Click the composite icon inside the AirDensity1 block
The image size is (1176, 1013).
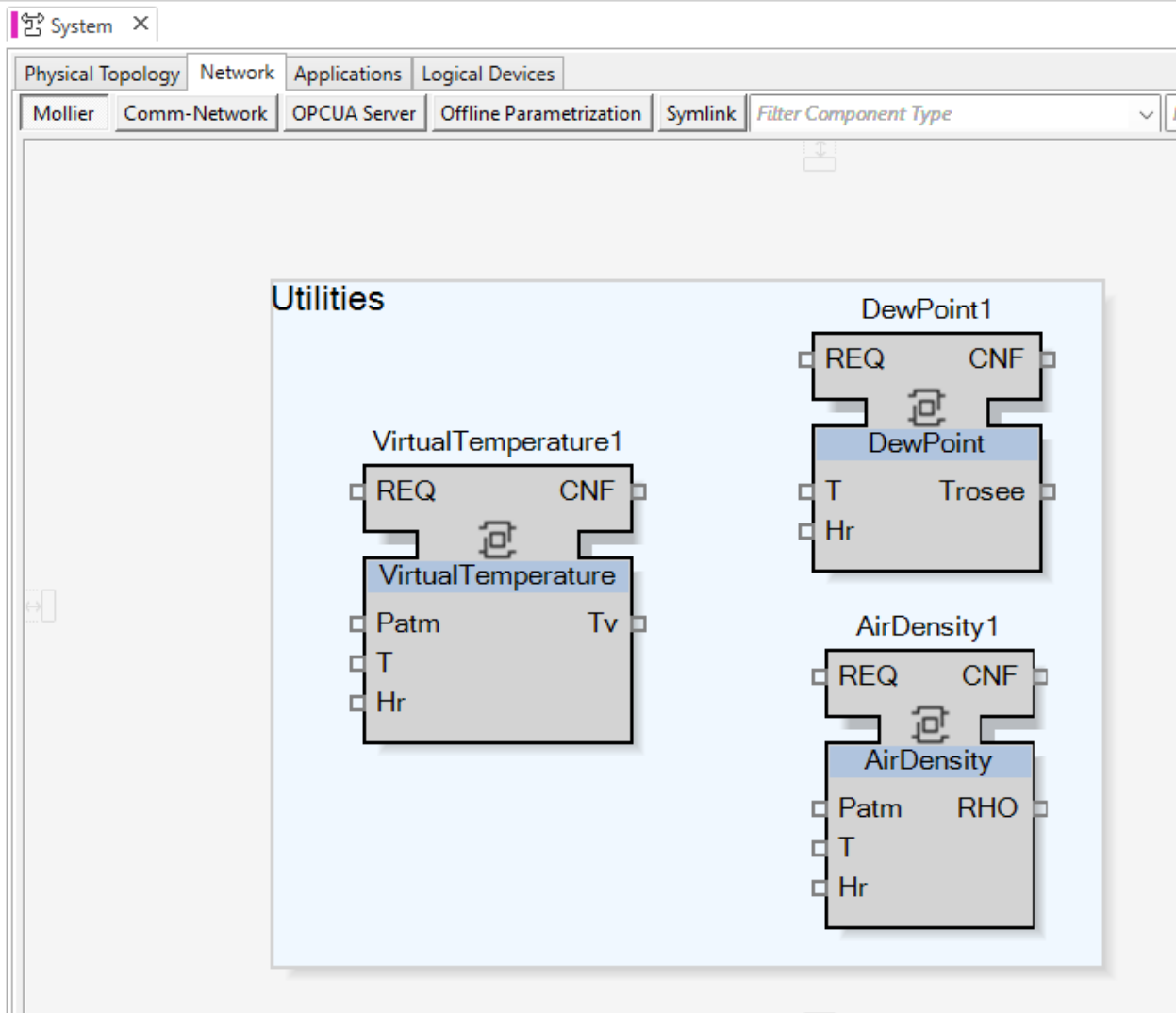(930, 724)
